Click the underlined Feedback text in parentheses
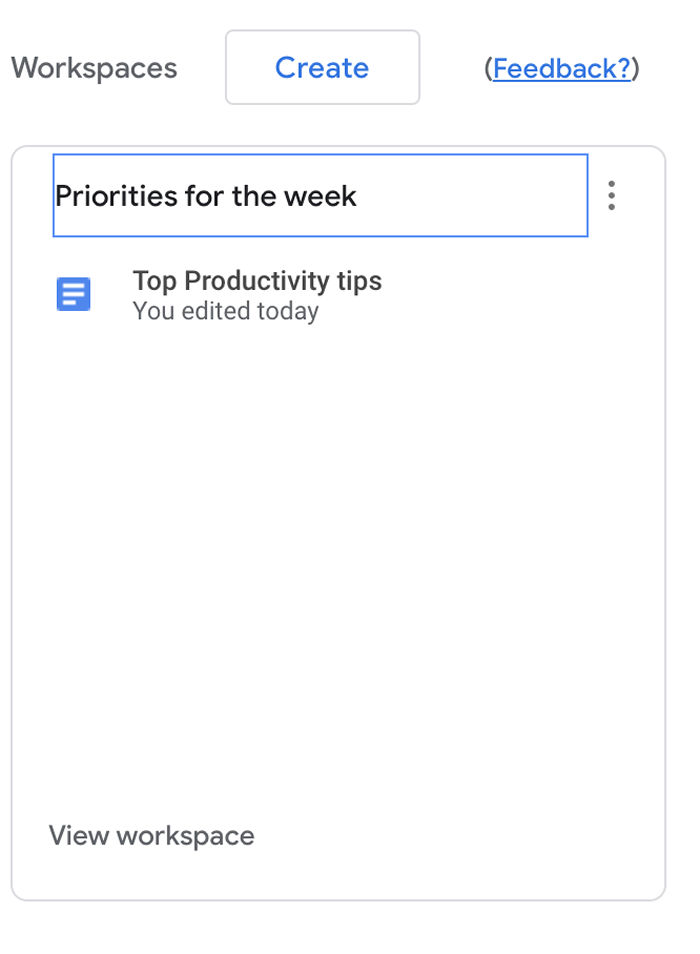 click(561, 69)
